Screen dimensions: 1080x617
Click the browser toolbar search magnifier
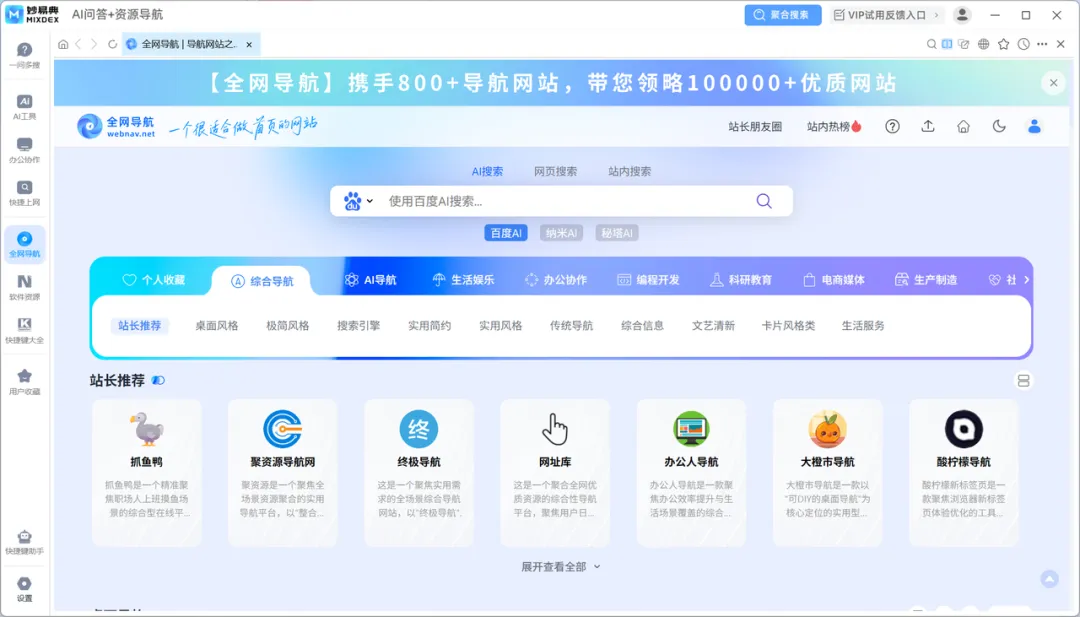(931, 44)
